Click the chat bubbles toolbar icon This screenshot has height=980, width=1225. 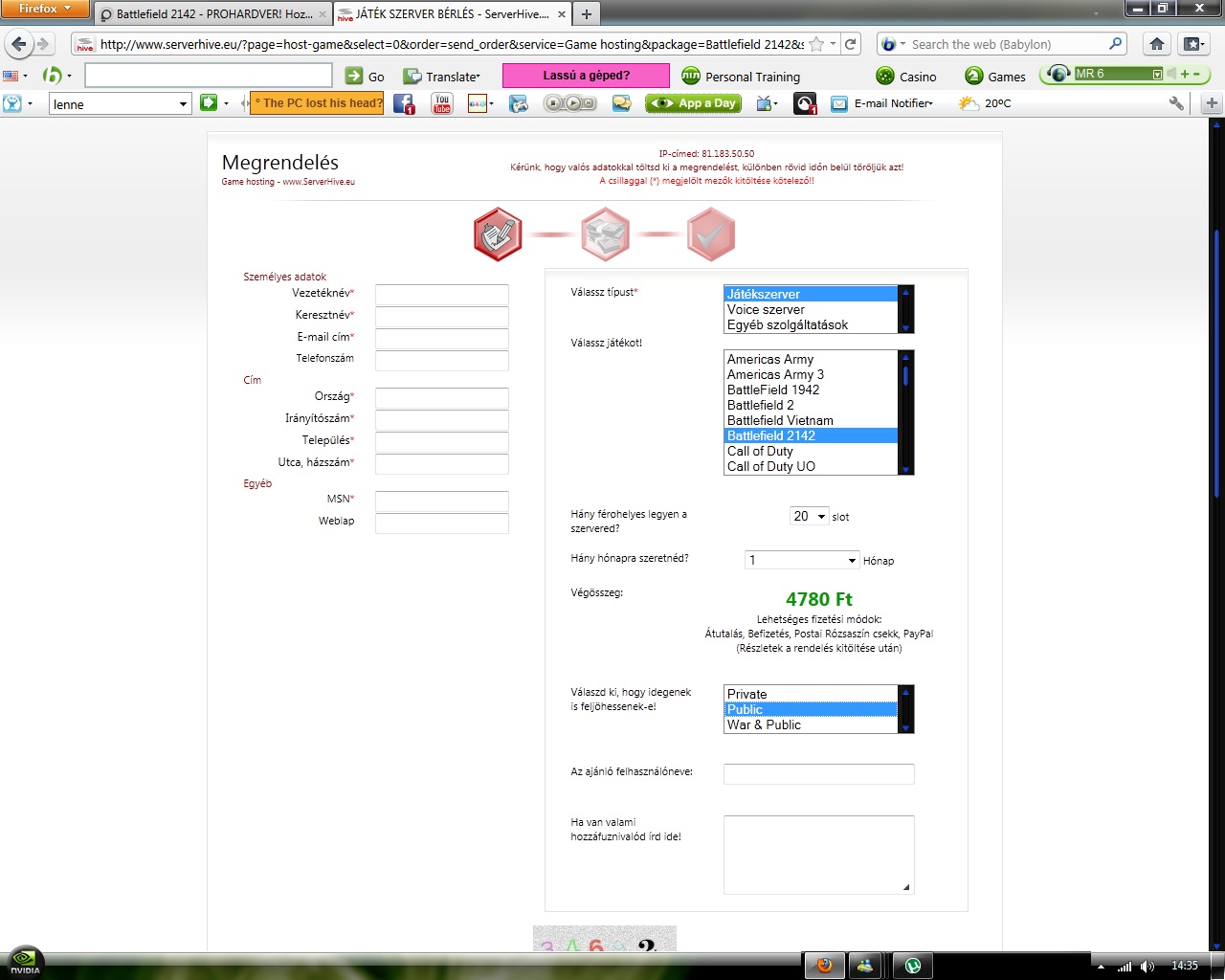point(622,103)
